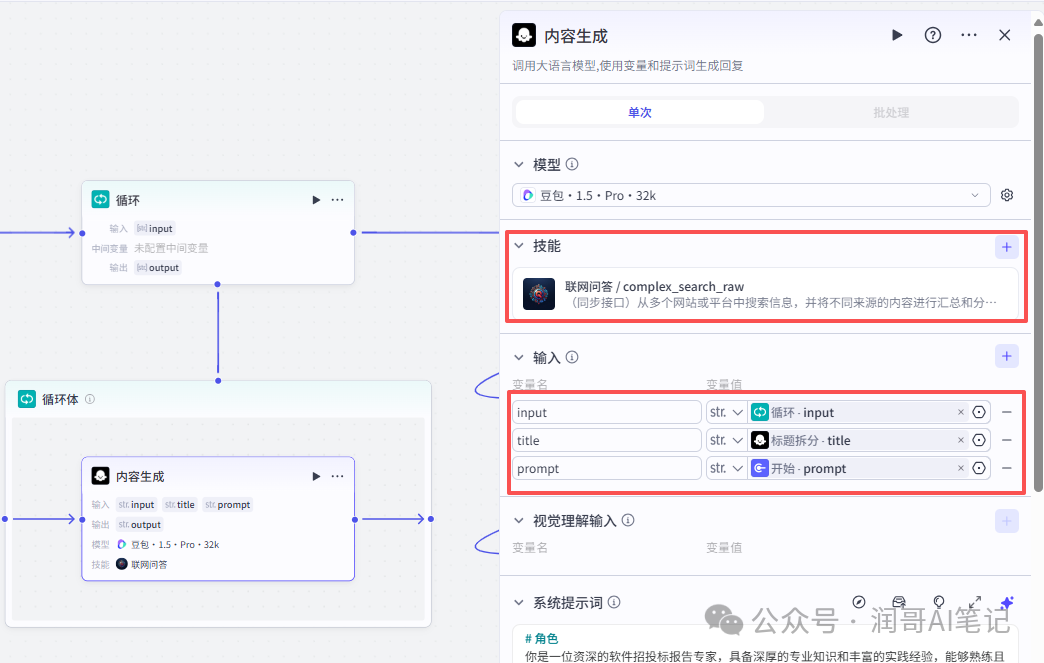Open variable selector icon for title row
The image size is (1044, 663).
point(979,440)
